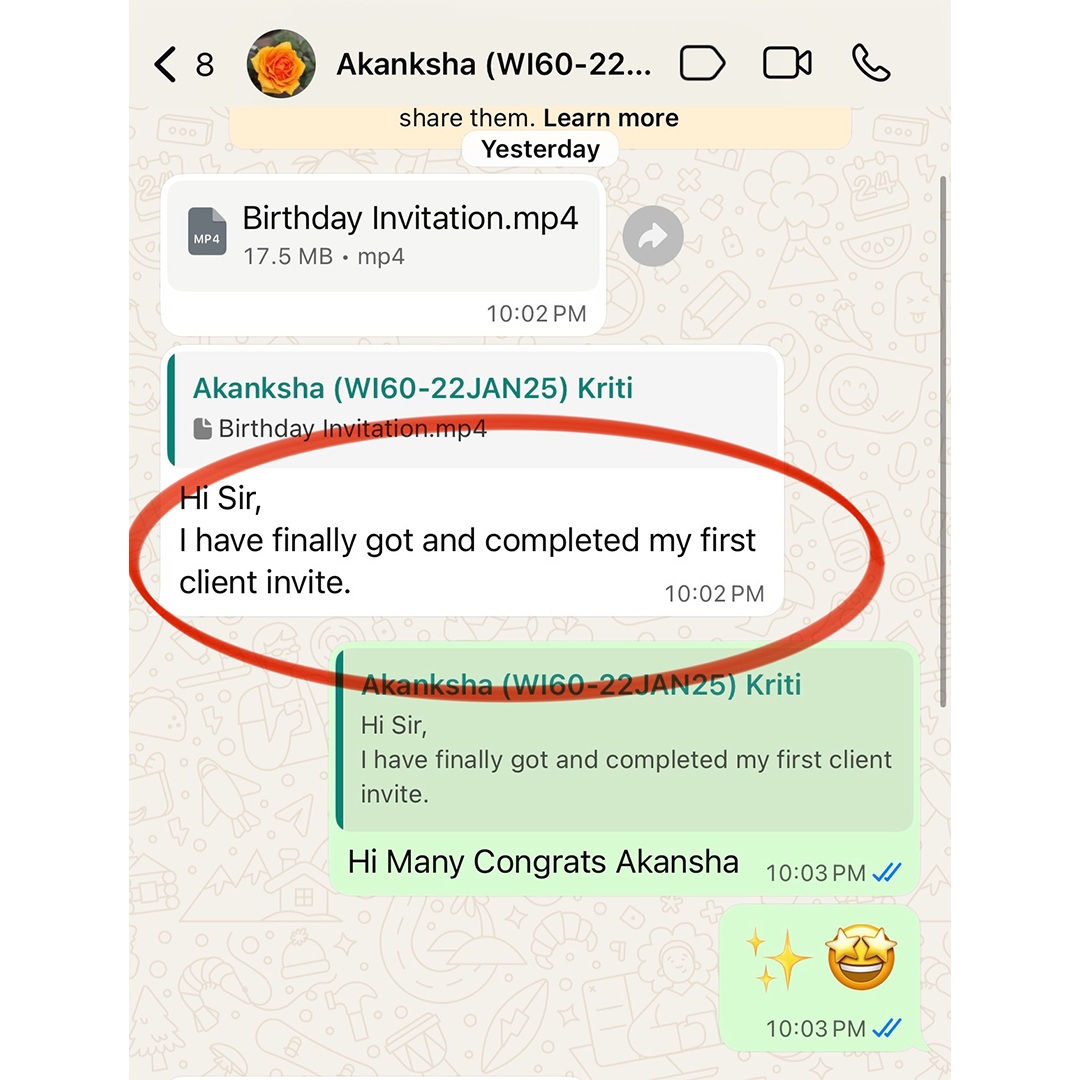Tap the Hi Many Congrats Akansha message

pos(543,862)
